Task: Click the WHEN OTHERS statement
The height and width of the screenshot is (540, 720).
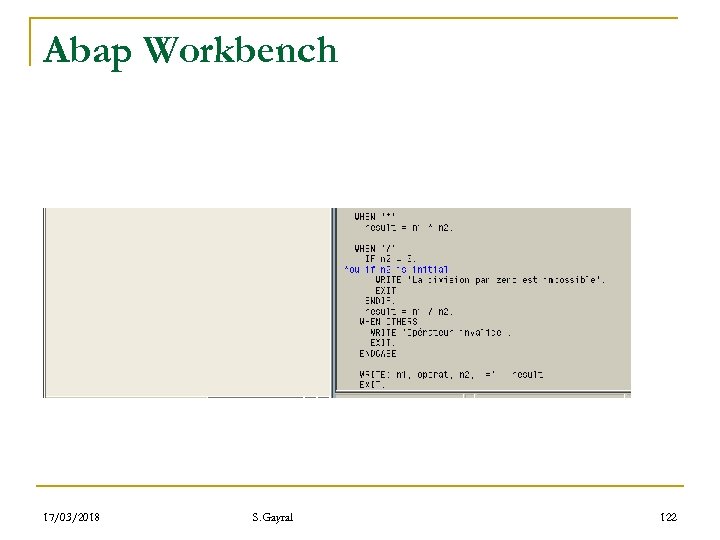Action: click(x=388, y=322)
